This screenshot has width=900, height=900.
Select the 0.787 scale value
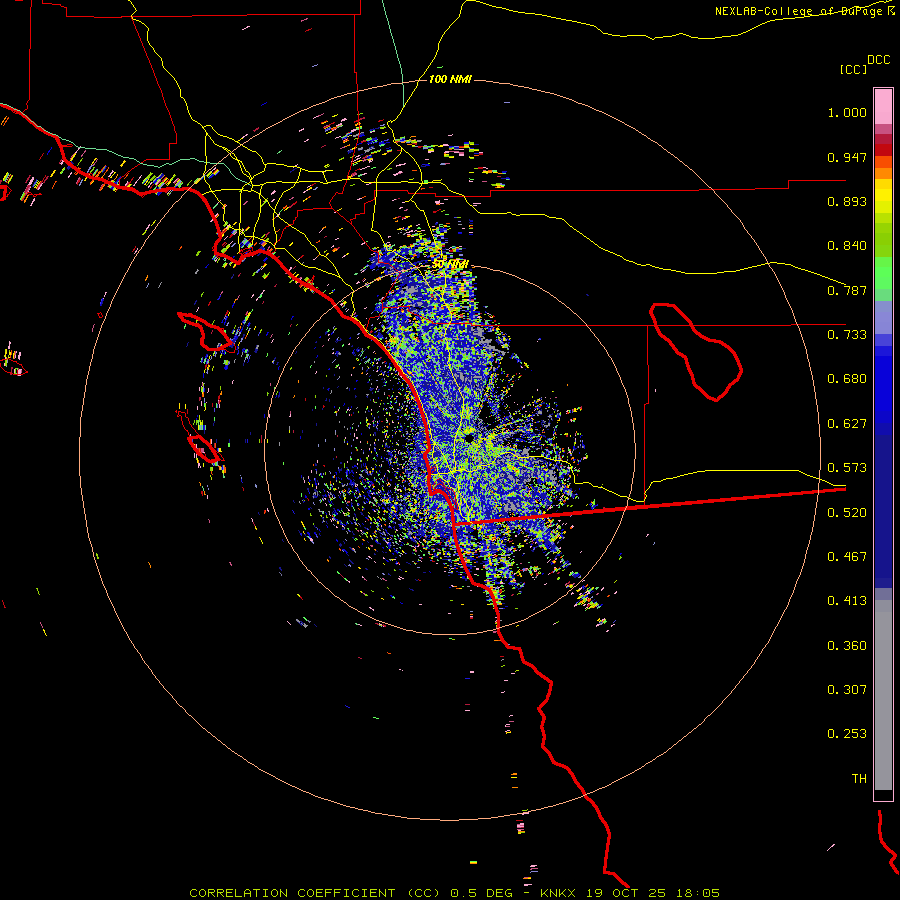click(847, 290)
